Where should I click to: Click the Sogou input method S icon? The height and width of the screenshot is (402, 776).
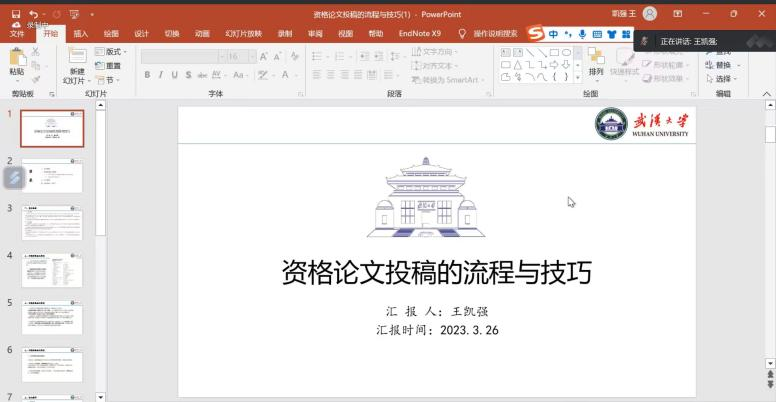tap(535, 33)
